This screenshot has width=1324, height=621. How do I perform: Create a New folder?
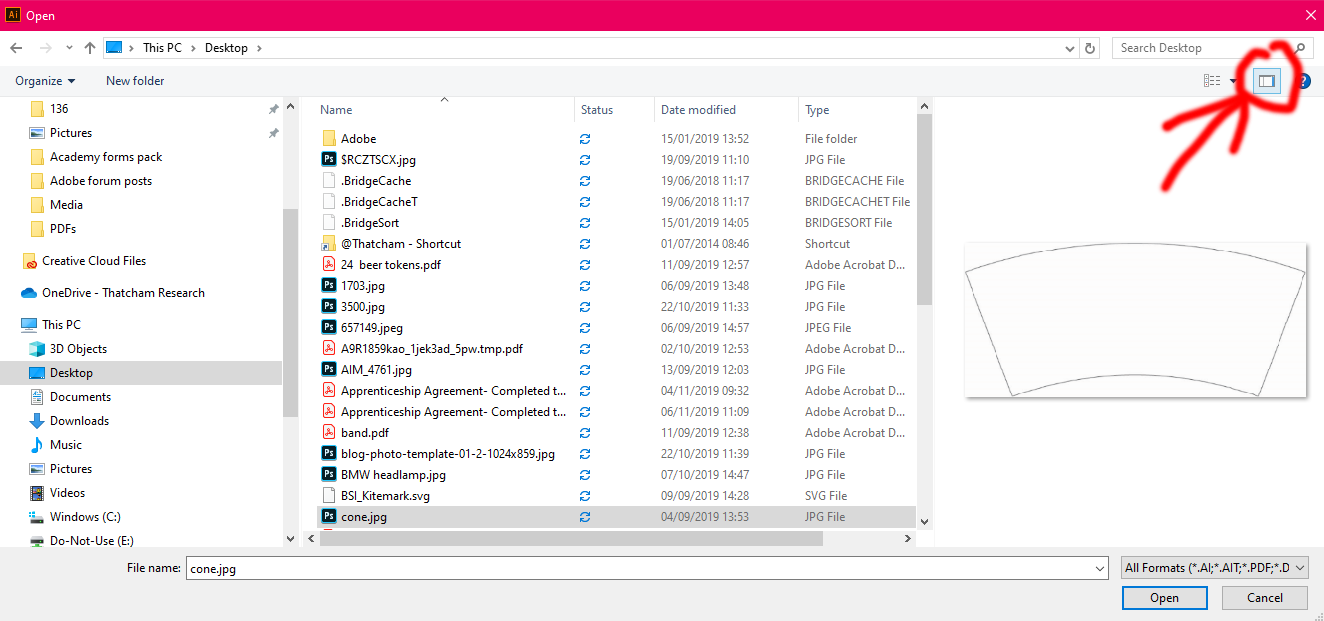tap(134, 80)
